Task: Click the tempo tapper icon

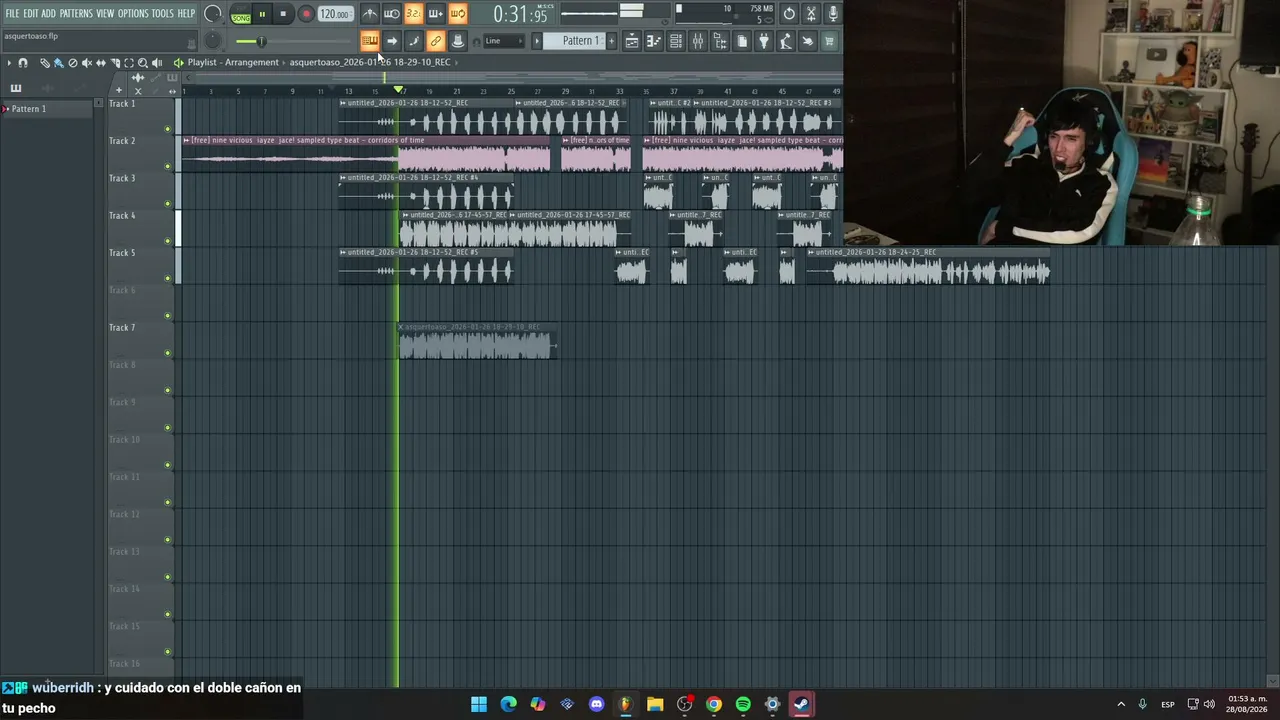Action: point(786,41)
